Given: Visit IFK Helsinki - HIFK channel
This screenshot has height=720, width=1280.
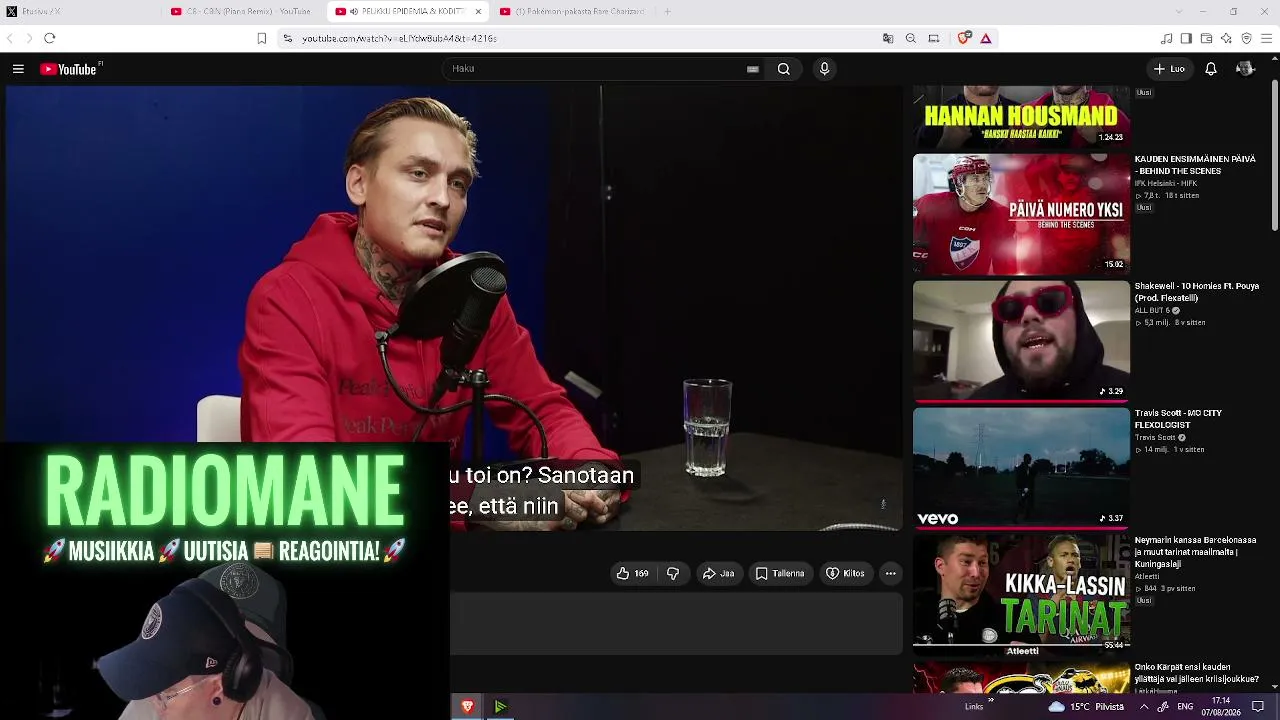Looking at the screenshot, I should tap(1165, 183).
